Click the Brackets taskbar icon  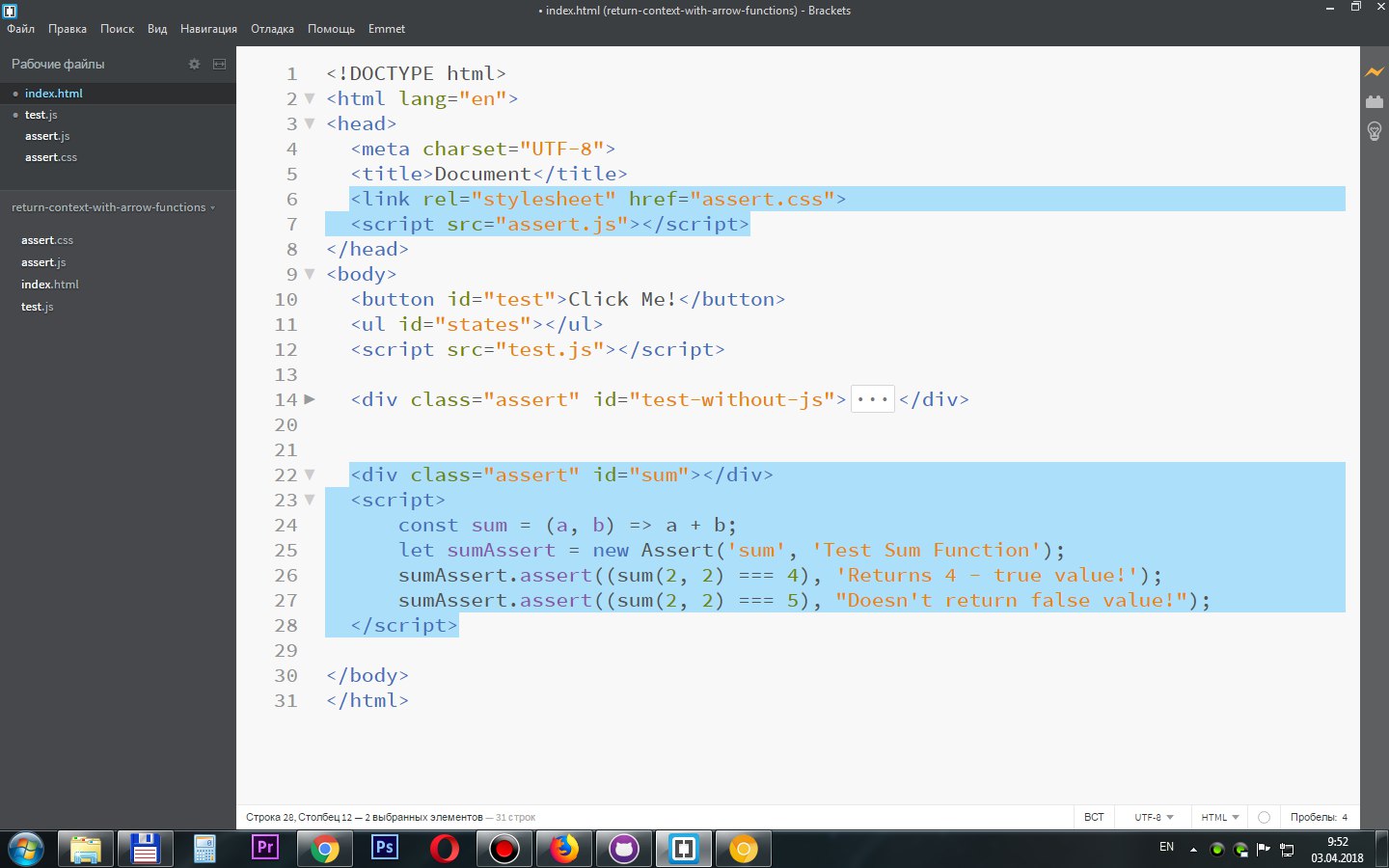[684, 849]
